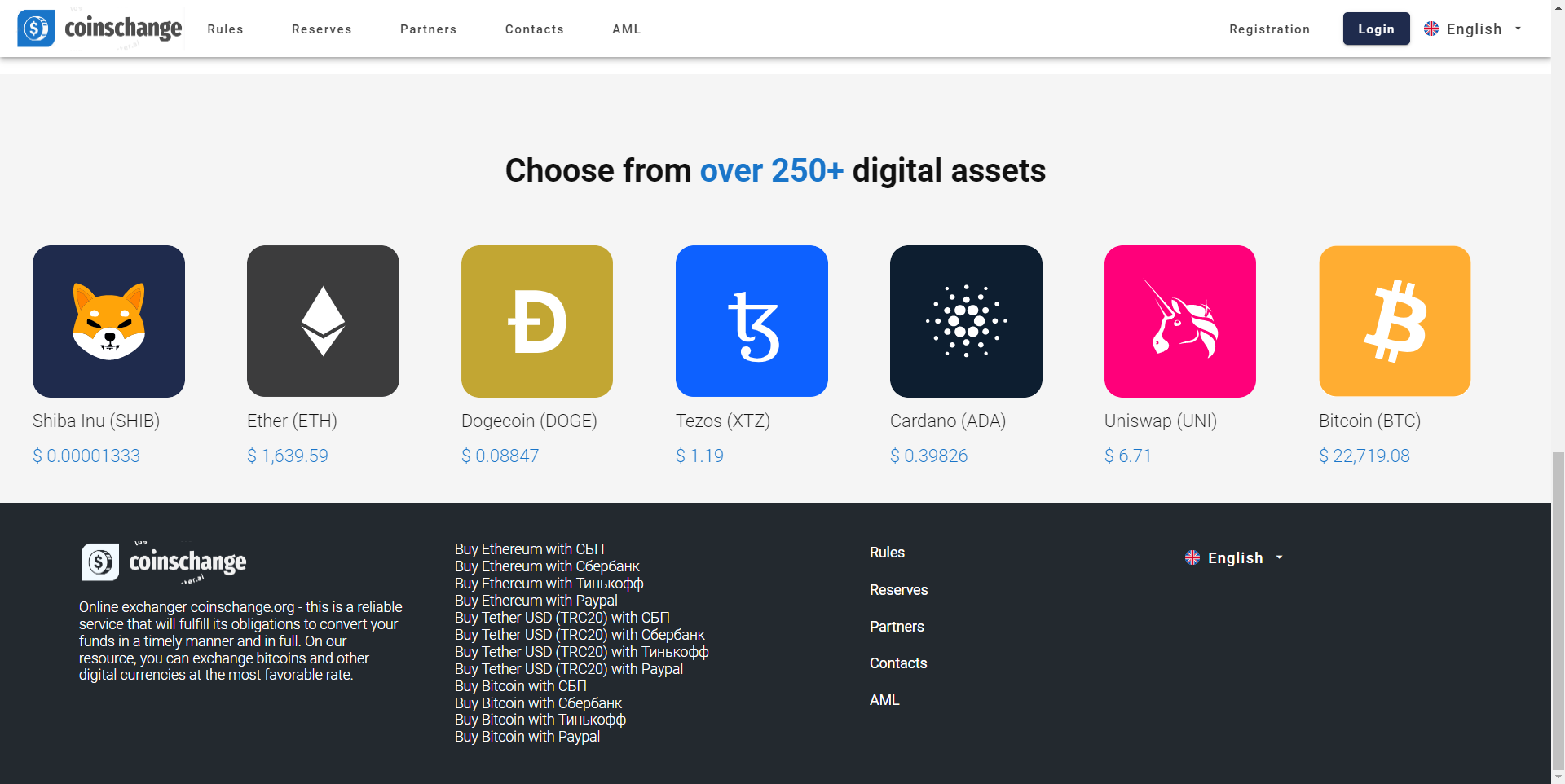Click the coinschange logo in the header
This screenshot has height=784, width=1565.
click(99, 29)
